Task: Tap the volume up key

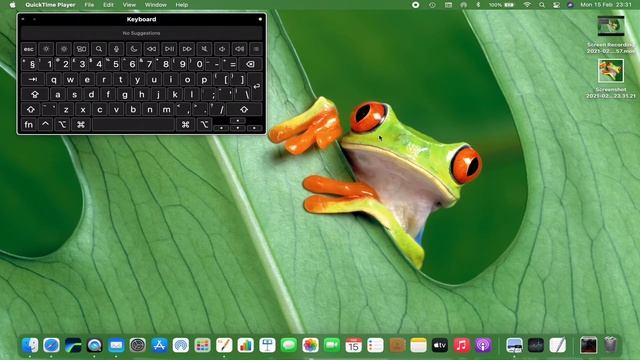Action: pyautogui.click(x=239, y=49)
